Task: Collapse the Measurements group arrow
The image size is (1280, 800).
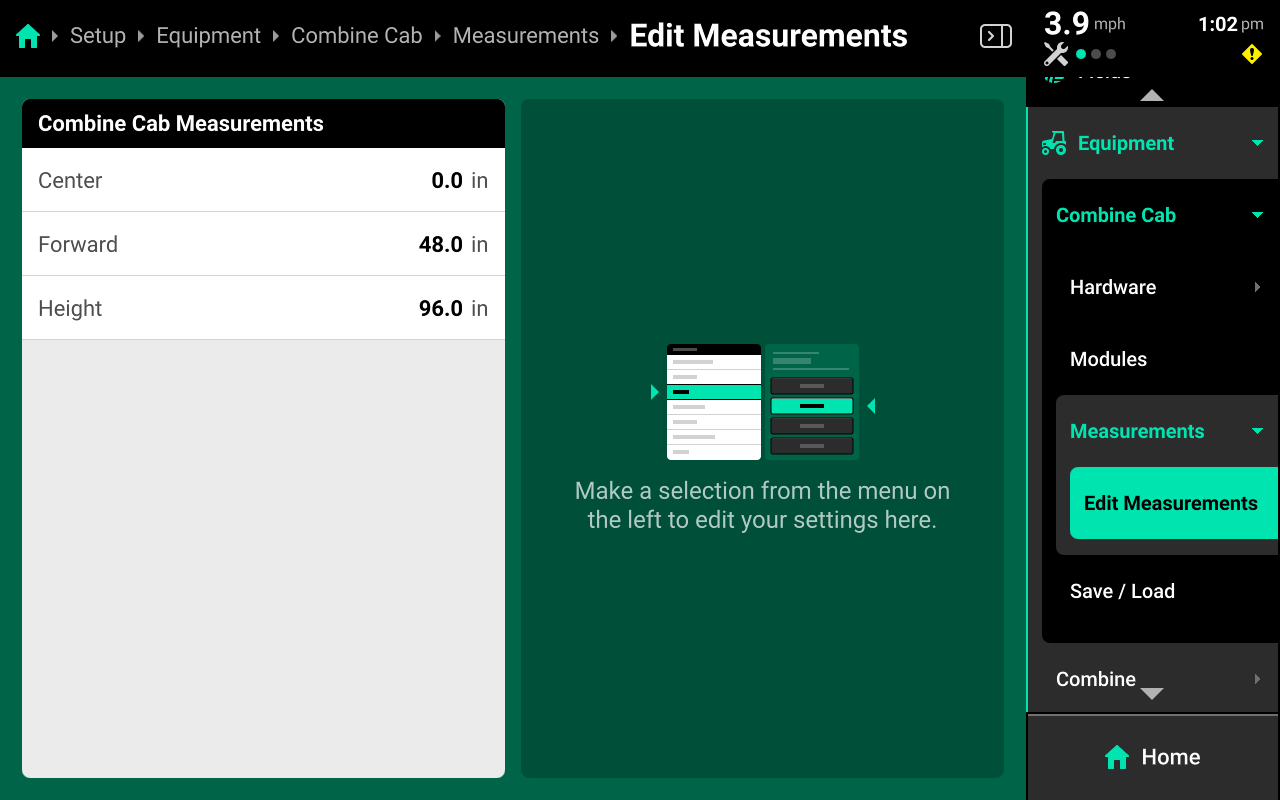Action: tap(1257, 432)
